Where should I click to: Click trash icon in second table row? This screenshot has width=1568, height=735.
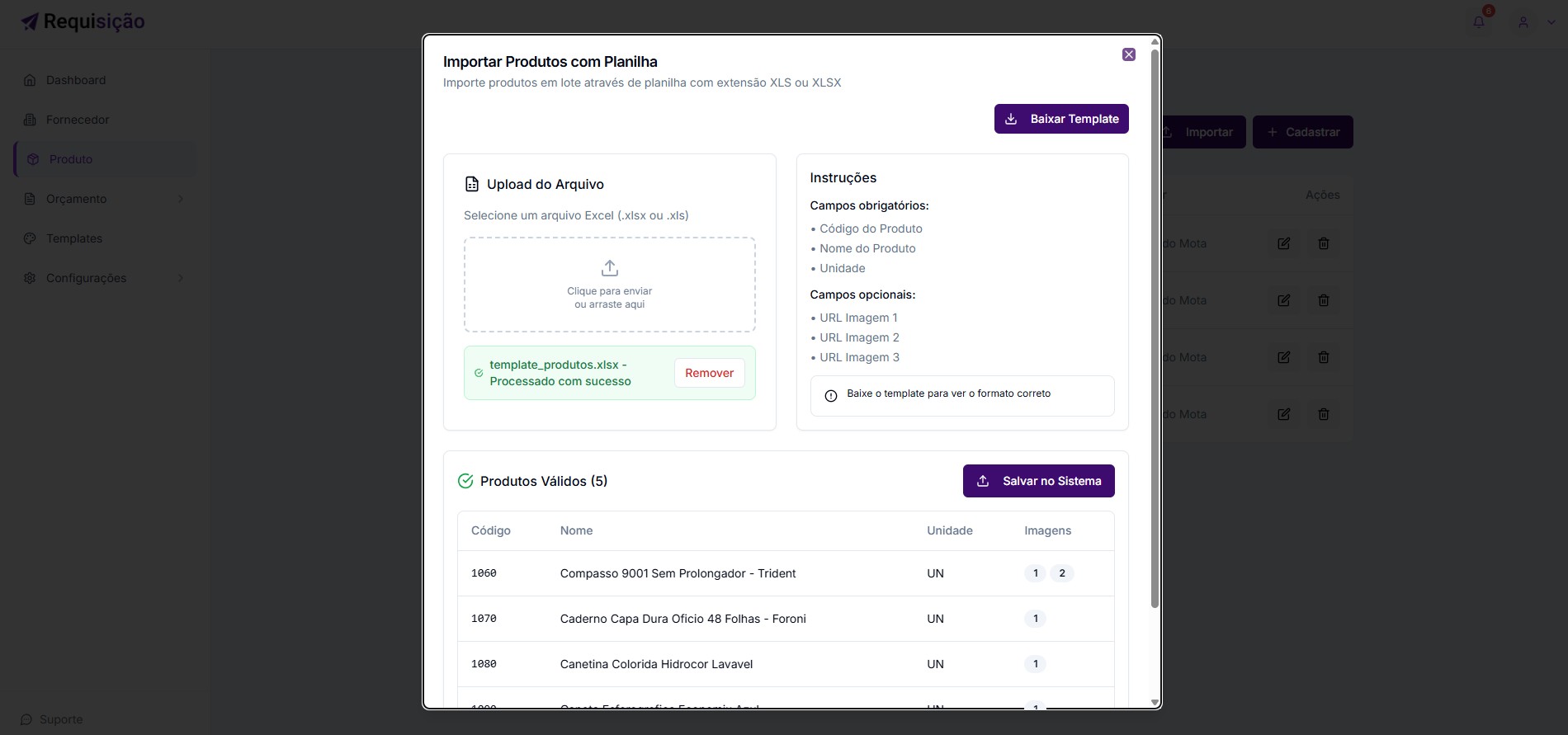pyautogui.click(x=1323, y=300)
